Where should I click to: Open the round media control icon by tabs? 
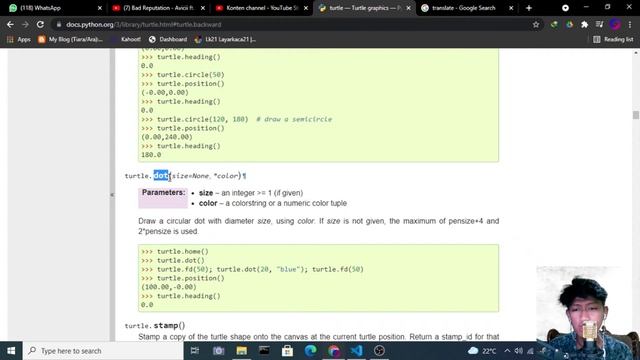tap(565, 8)
